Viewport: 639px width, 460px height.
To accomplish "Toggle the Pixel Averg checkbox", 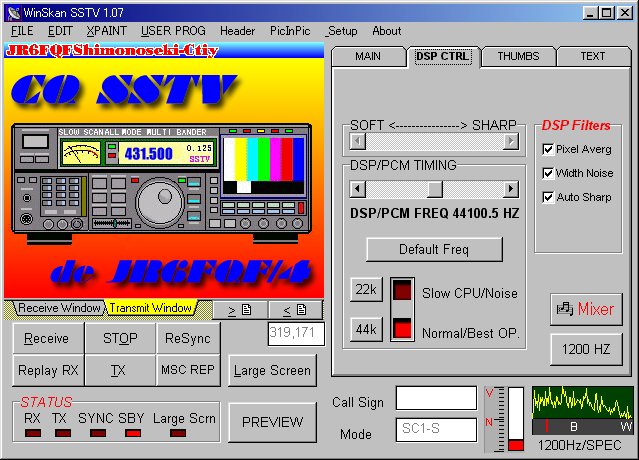I will [x=548, y=150].
